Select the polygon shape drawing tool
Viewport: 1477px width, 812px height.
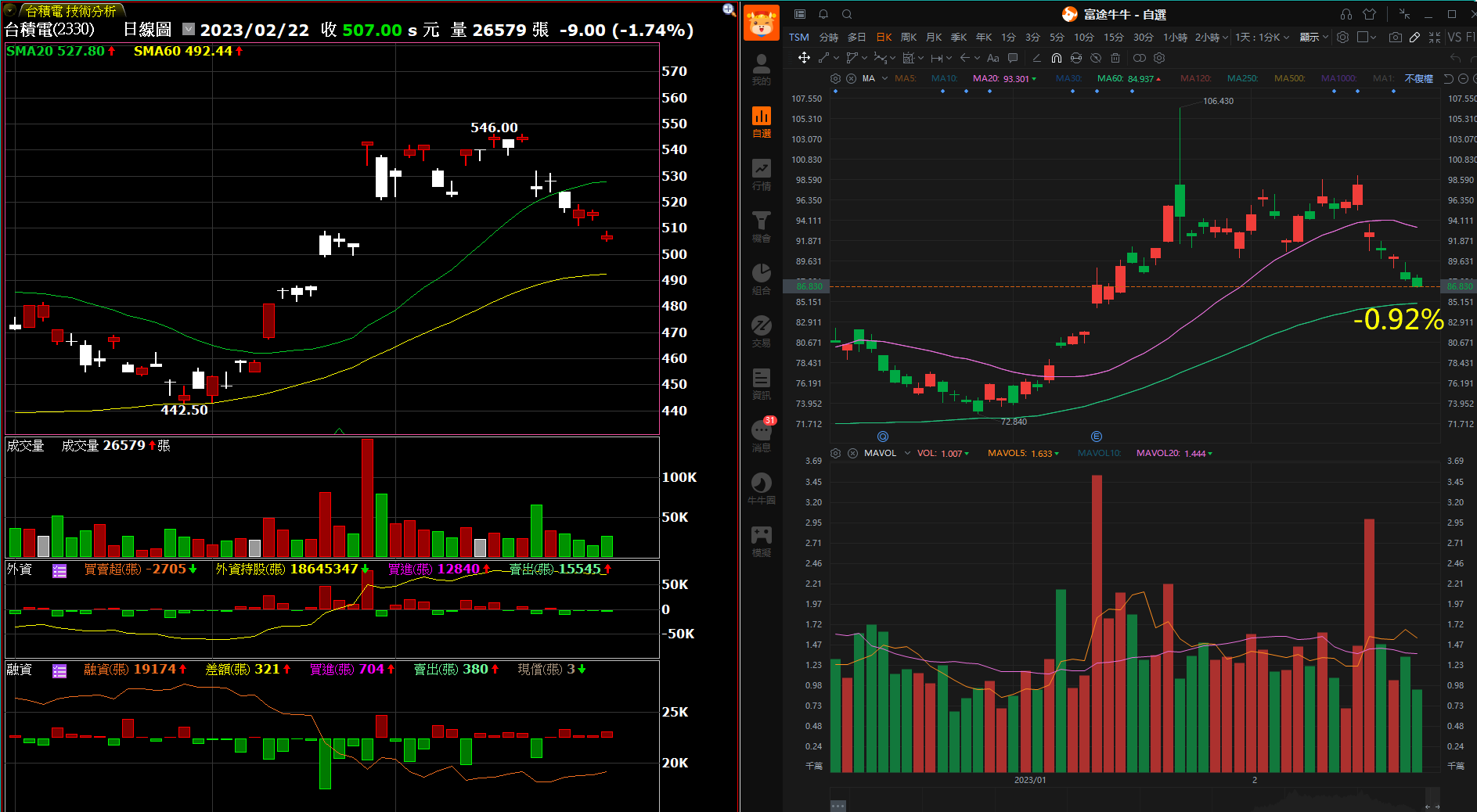[852, 58]
